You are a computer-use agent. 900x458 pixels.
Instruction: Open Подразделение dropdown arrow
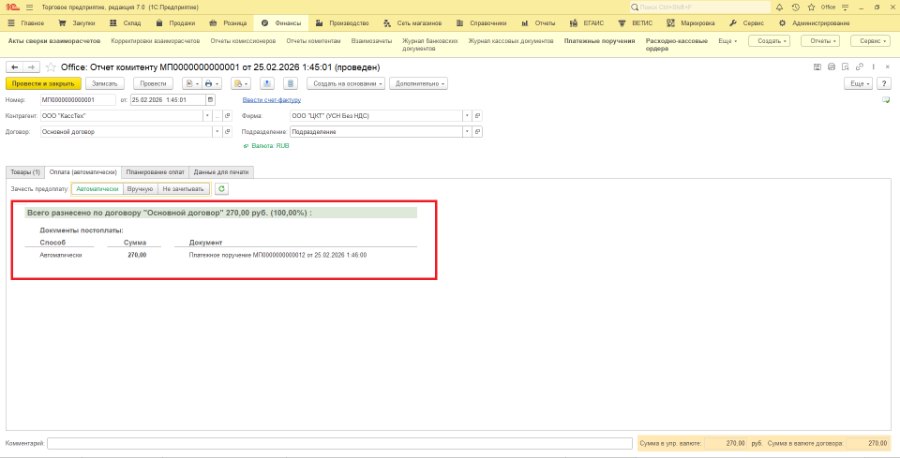(x=467, y=131)
